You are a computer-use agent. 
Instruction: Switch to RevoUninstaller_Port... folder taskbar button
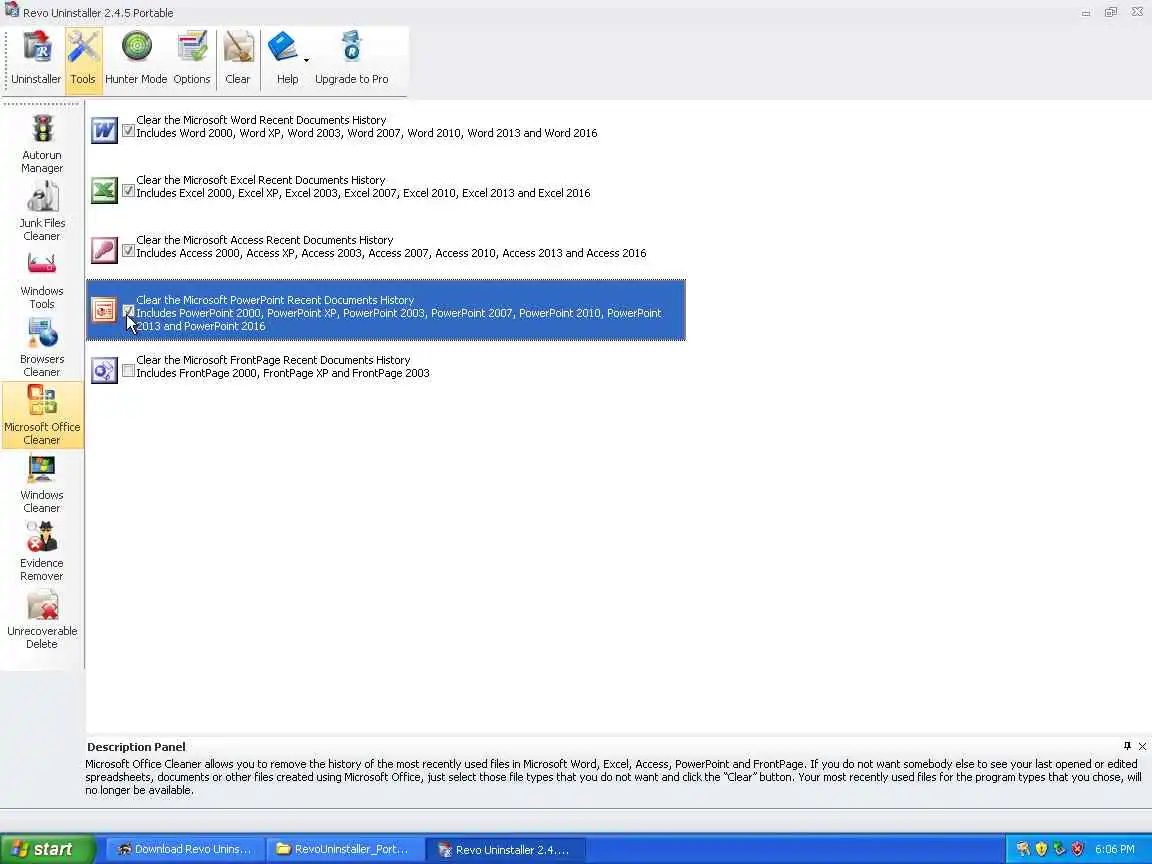(345, 849)
